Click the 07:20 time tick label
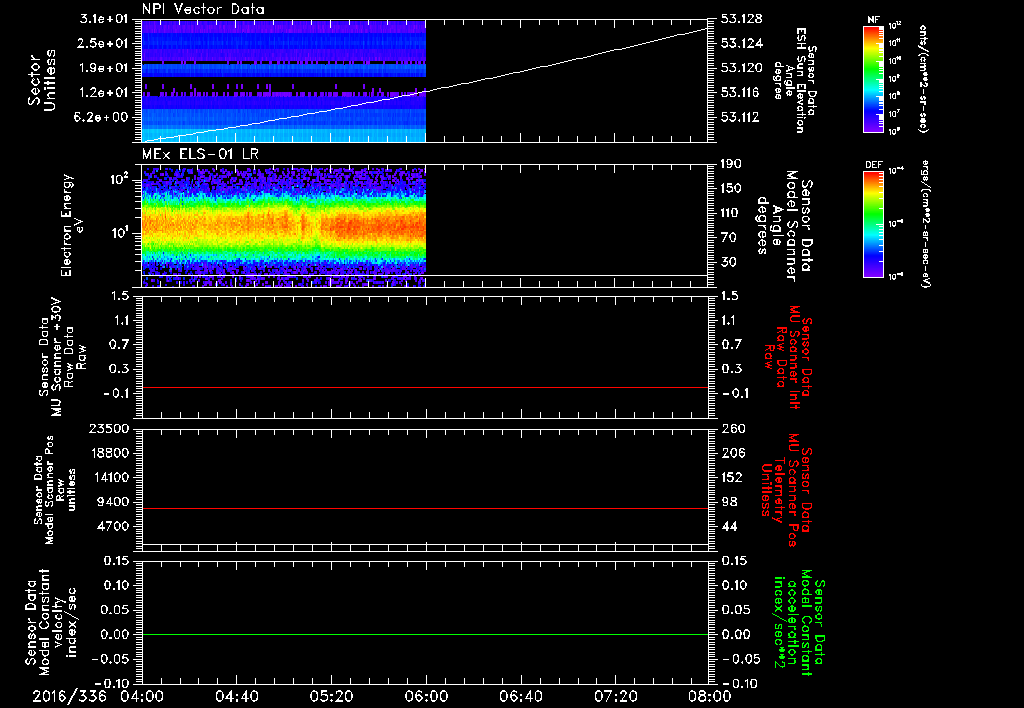The height and width of the screenshot is (708, 1024). pyautogui.click(x=615, y=696)
